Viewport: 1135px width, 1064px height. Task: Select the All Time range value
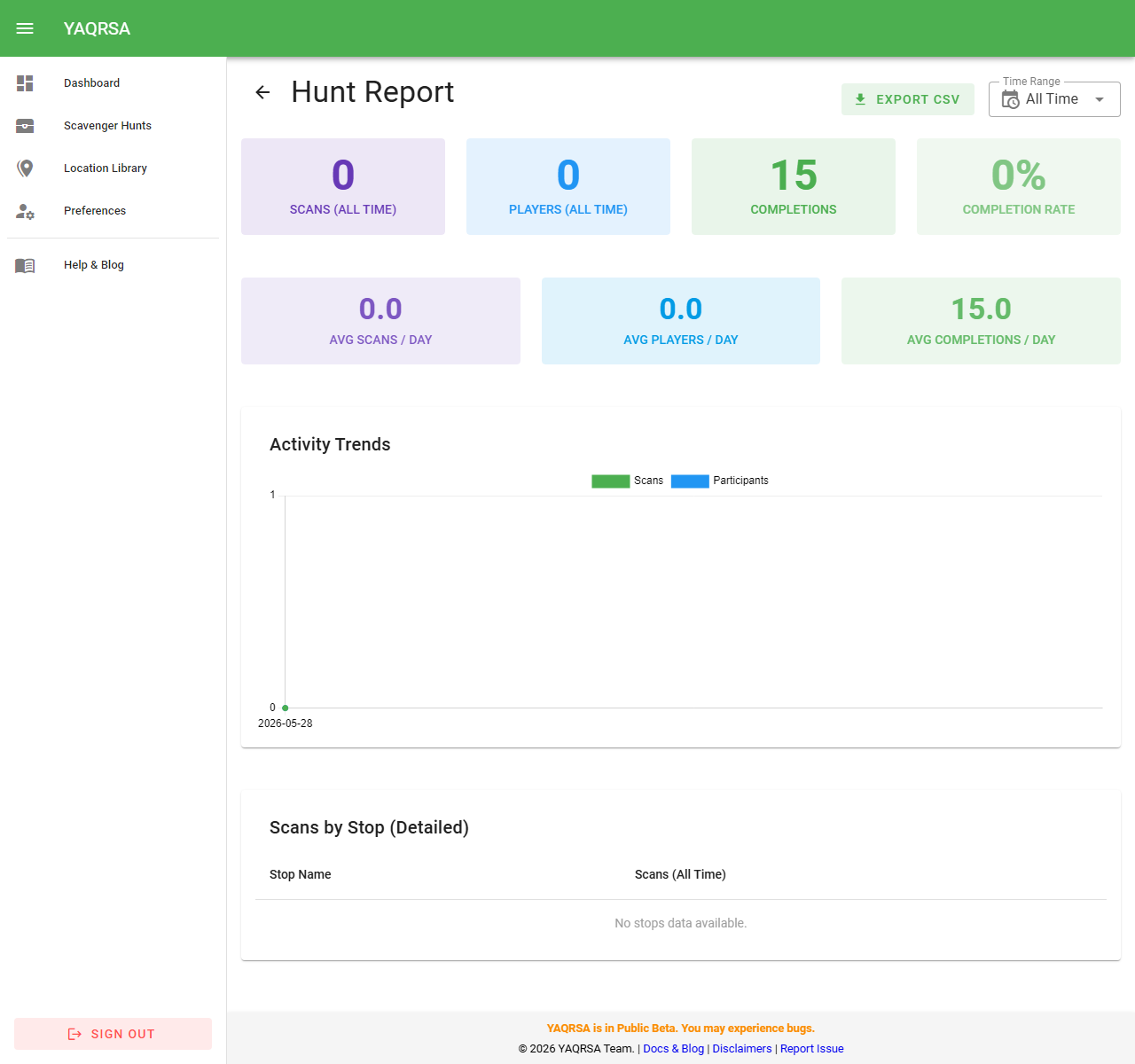1052,99
